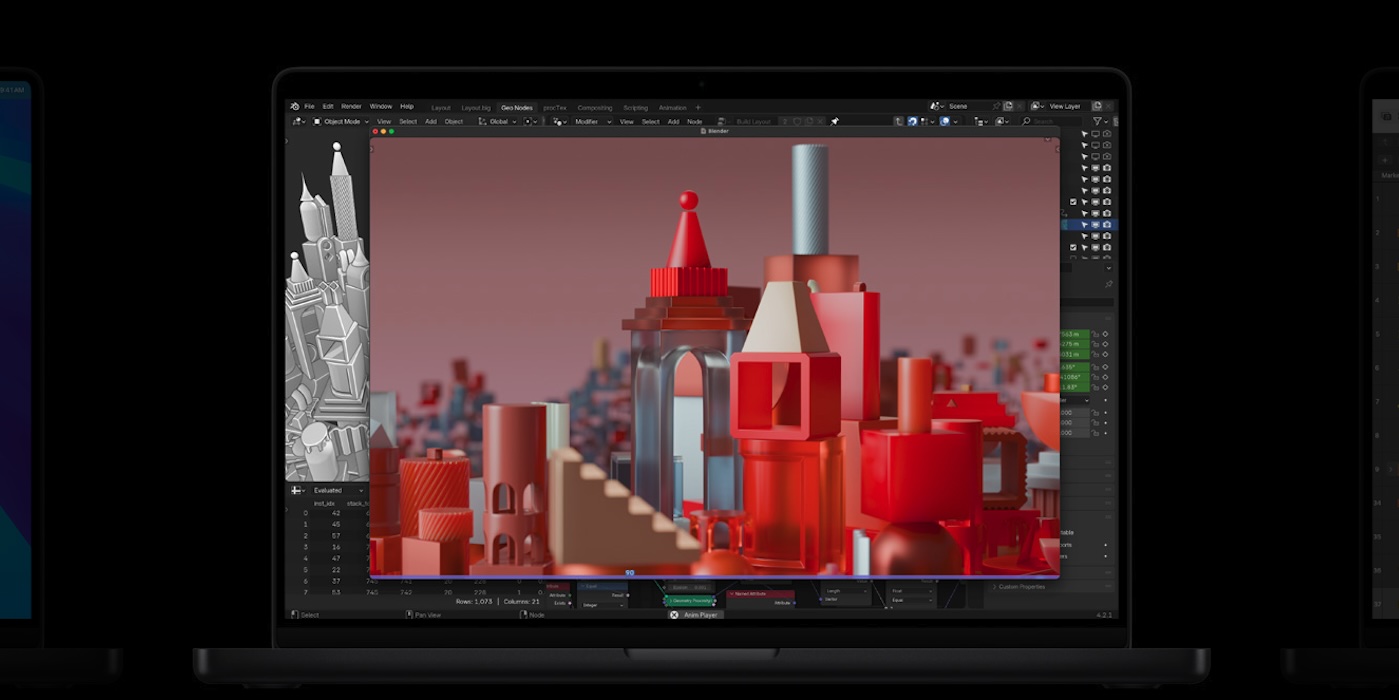1399x700 pixels.
Task: Toggle the lock icon beside a green location field
Action: point(1096,335)
